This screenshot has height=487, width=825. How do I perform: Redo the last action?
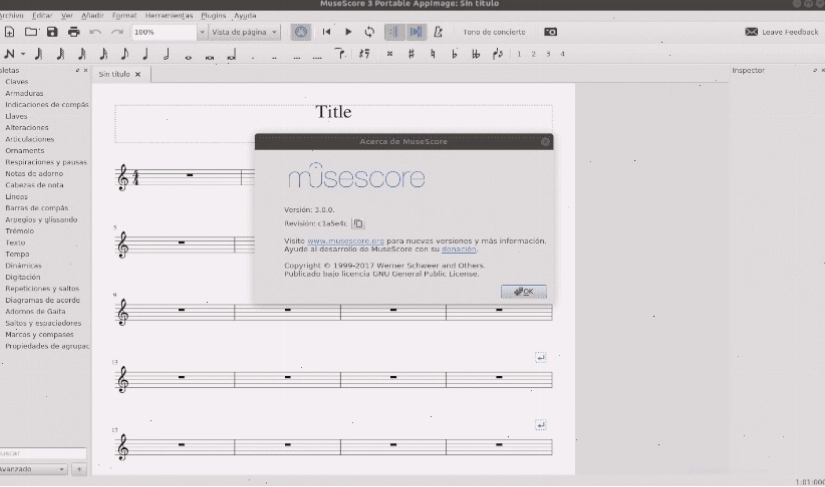[117, 32]
